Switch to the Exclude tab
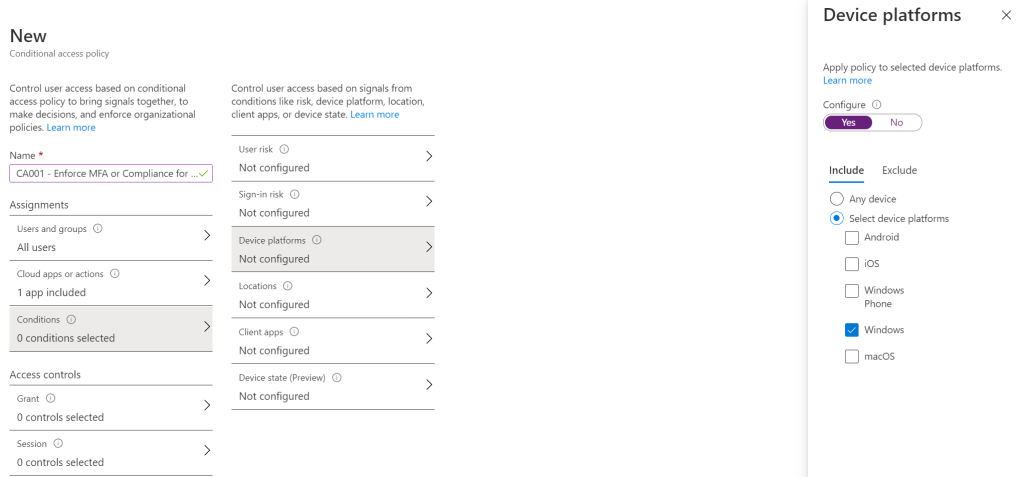 [x=899, y=170]
